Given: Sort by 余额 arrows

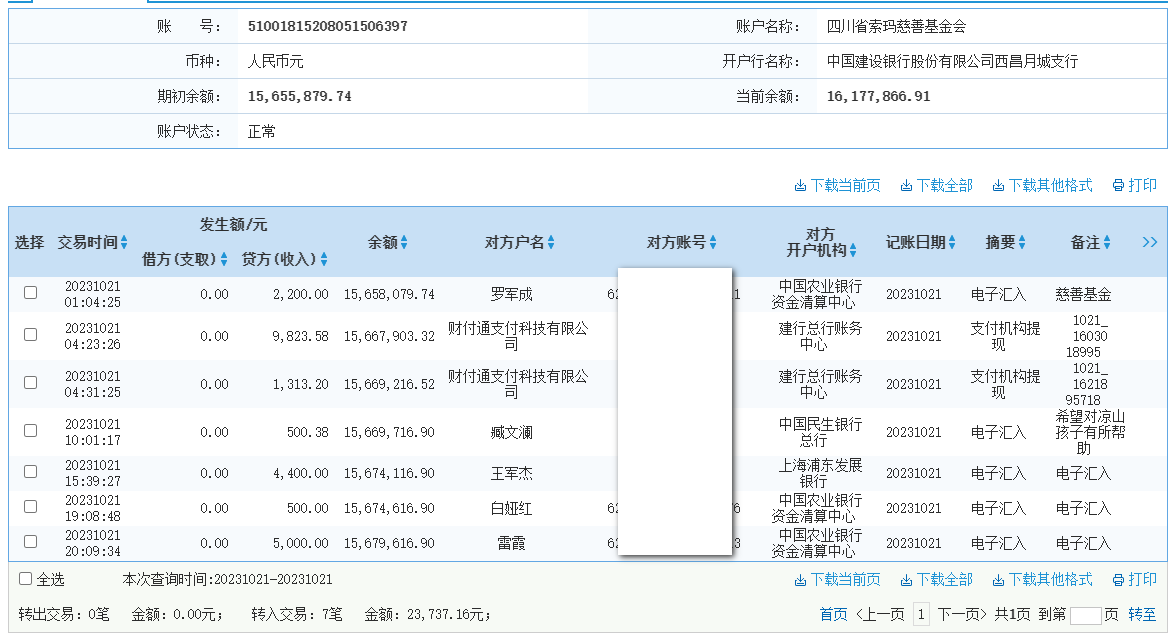Looking at the screenshot, I should point(404,242).
